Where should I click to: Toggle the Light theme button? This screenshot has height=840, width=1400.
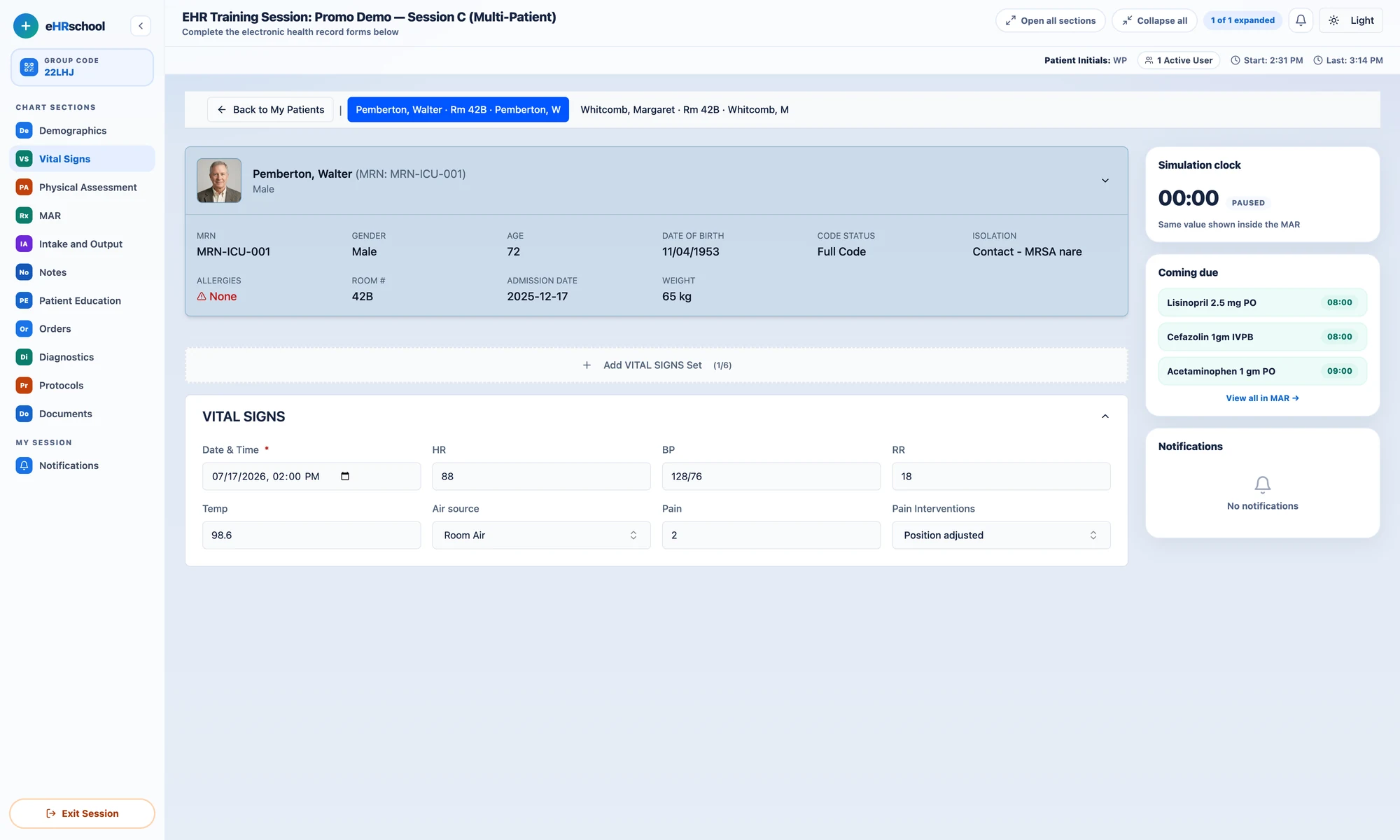pyautogui.click(x=1351, y=20)
